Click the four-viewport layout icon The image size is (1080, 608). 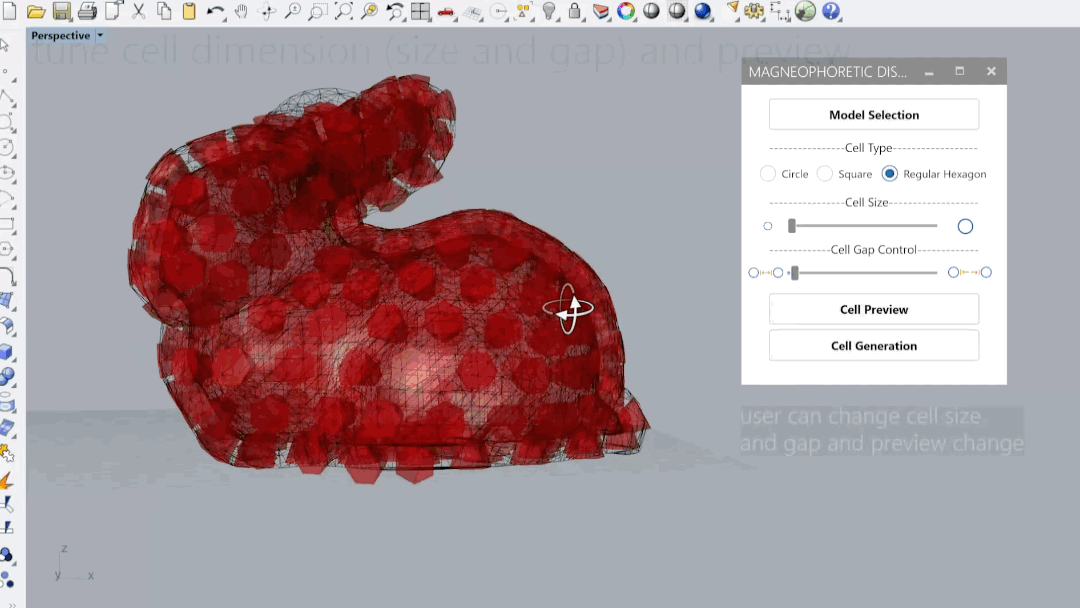pos(420,12)
